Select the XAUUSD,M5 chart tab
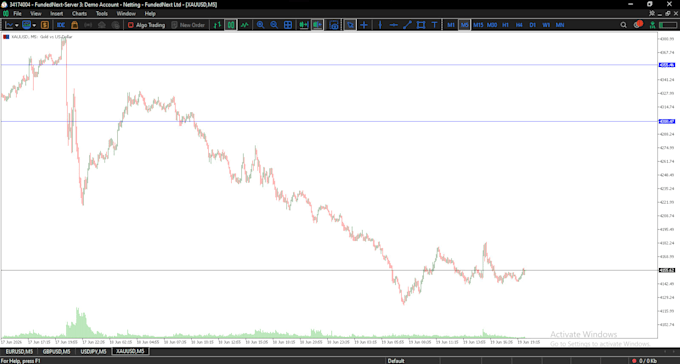The height and width of the screenshot is (364, 680). tap(131, 351)
